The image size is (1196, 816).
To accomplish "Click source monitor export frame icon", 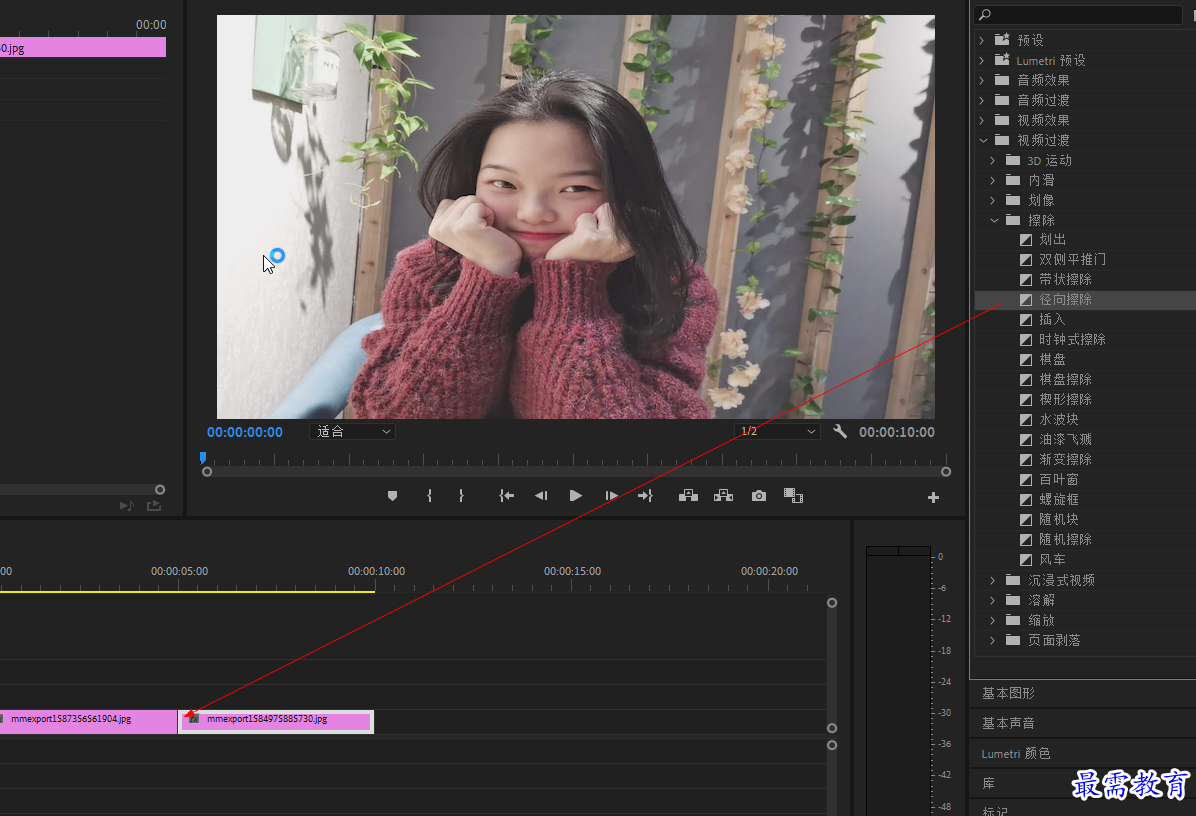I will [154, 506].
